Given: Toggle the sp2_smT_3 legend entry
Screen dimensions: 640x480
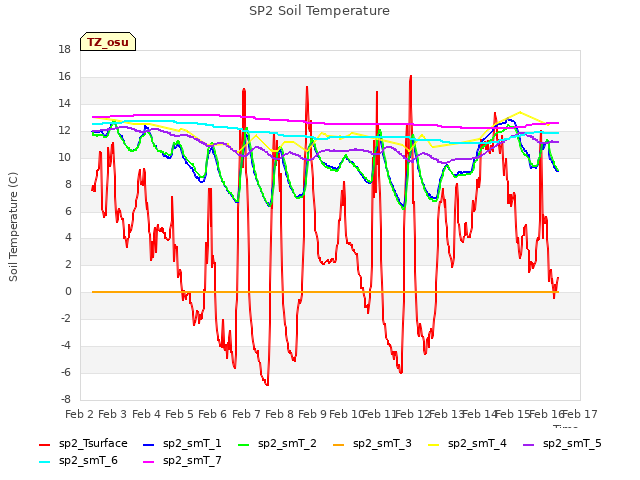Looking at the screenshot, I should (372, 444).
